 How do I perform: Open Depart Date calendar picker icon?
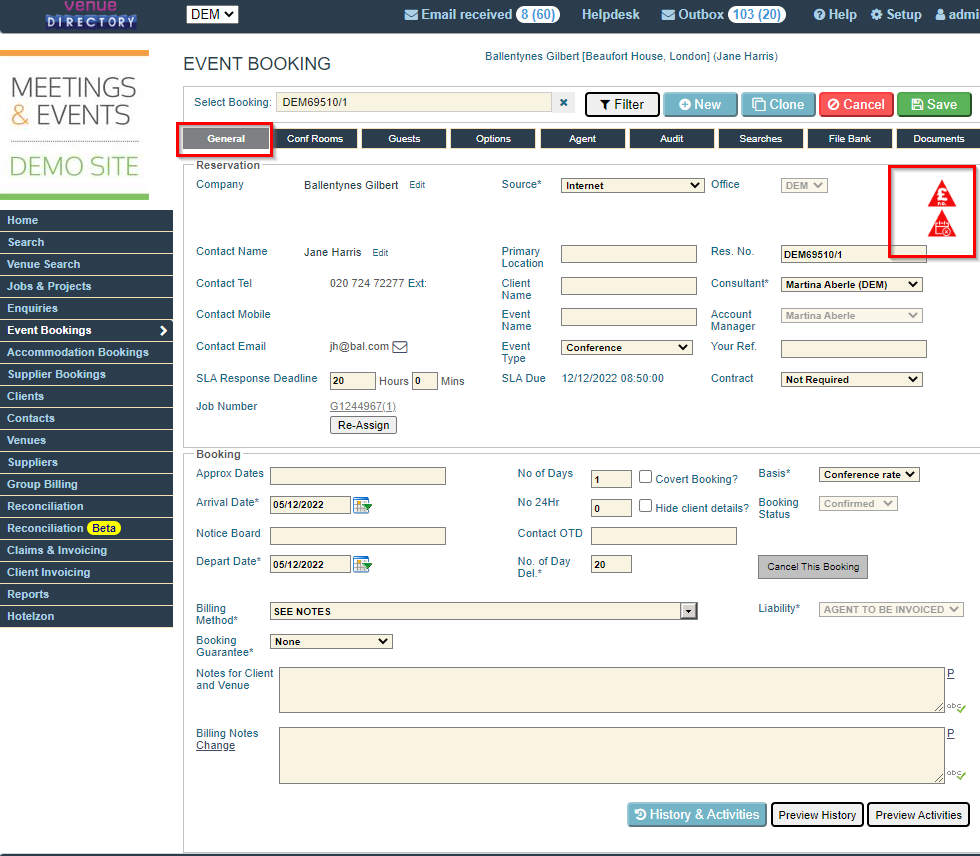pos(362,564)
